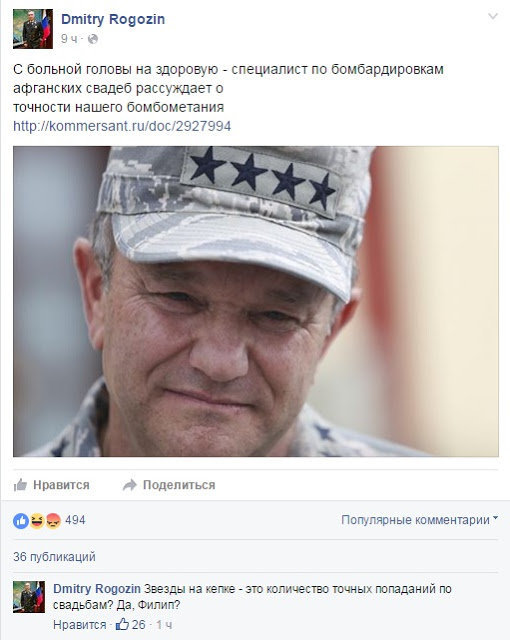Screen dimensions: 510x640
Task: Click the comment's 26 likes thumb icon
Action: click(122, 624)
